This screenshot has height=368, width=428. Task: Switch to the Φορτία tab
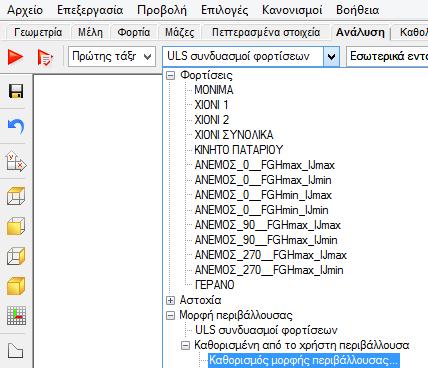click(x=134, y=32)
